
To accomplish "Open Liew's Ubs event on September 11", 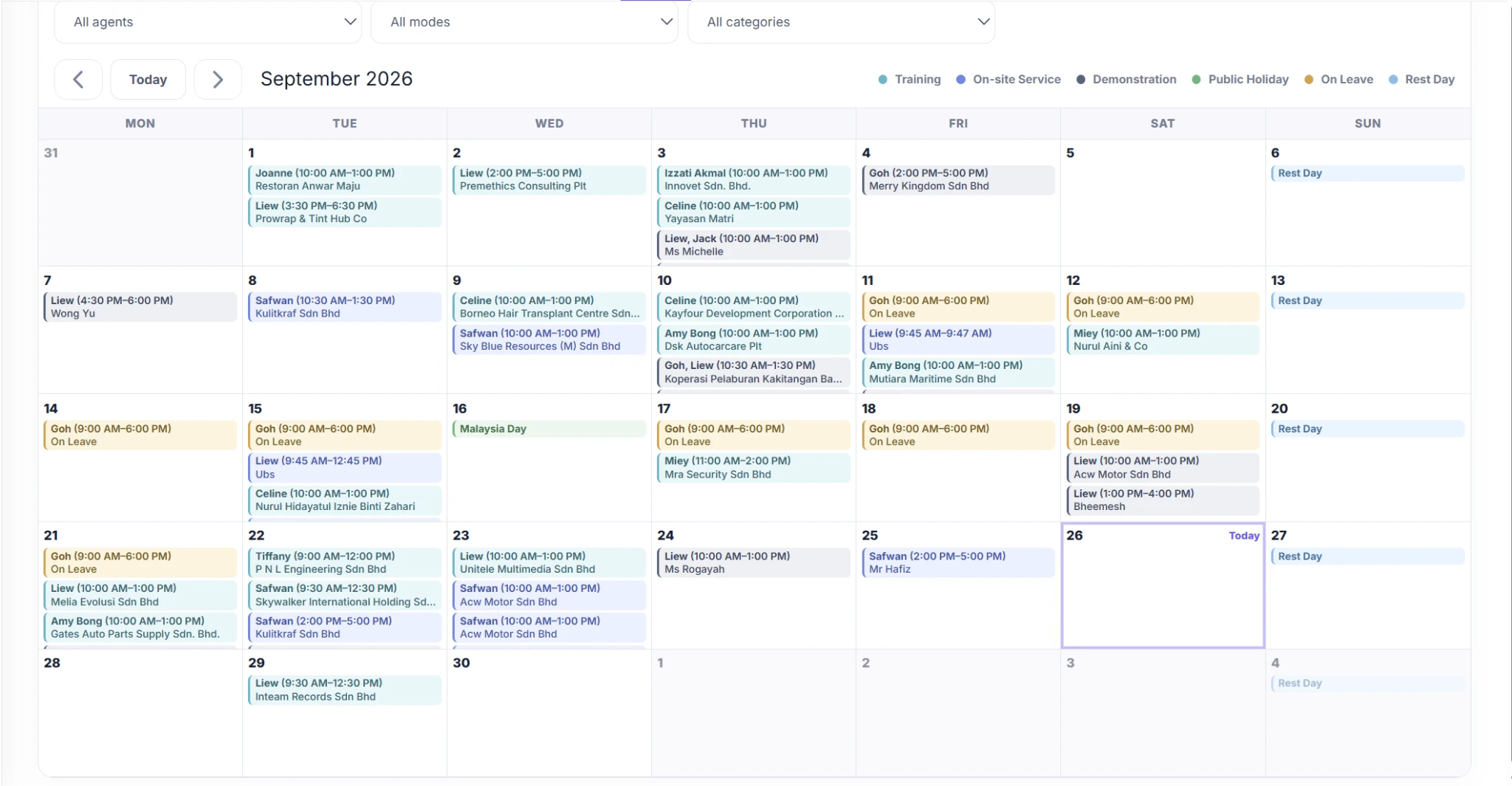I will [958, 339].
